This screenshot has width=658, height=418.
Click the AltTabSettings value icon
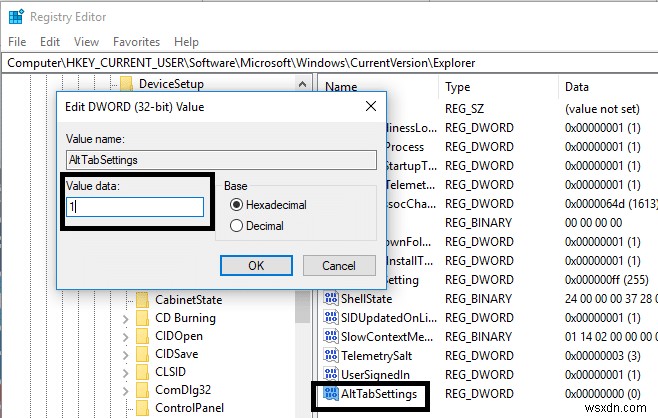[331, 394]
